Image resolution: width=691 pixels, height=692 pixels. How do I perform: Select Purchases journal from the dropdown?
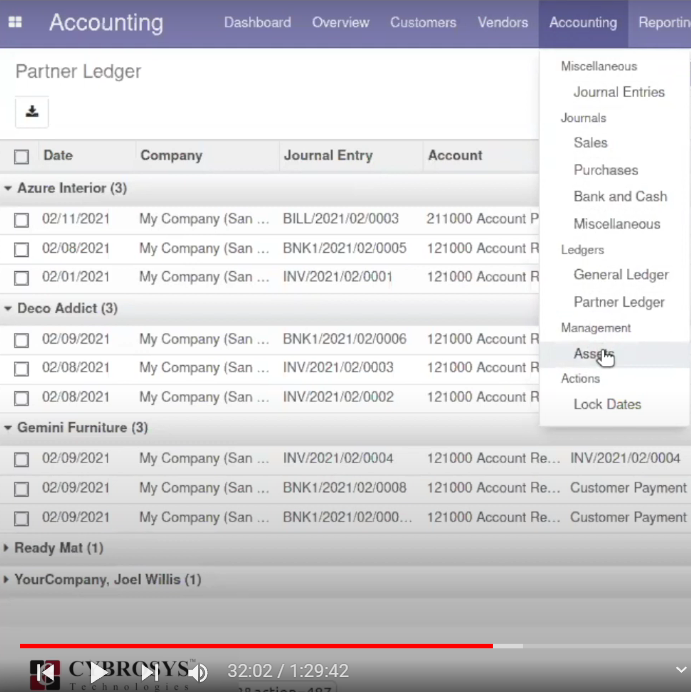pos(606,170)
